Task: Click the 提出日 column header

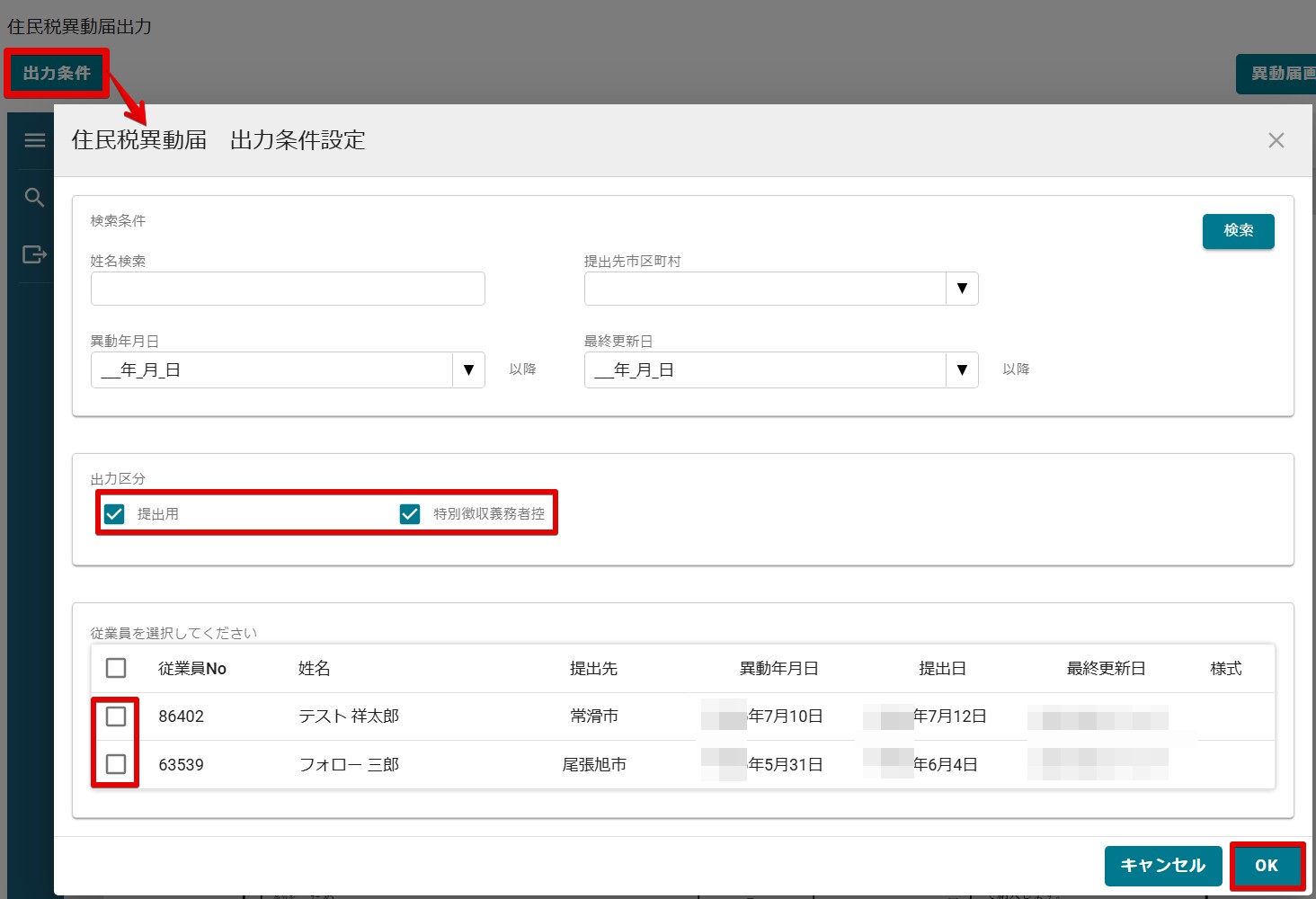Action: (x=942, y=668)
